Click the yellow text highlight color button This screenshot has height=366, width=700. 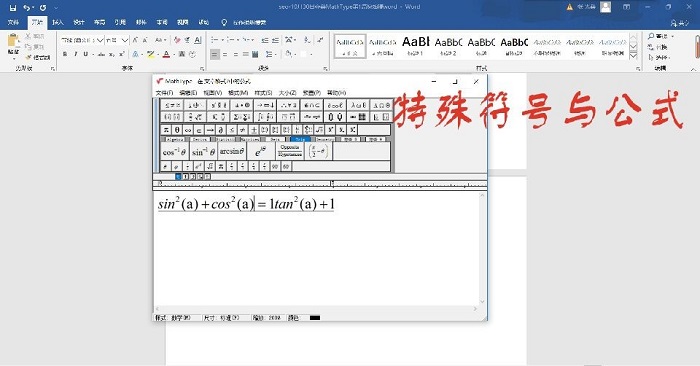click(151, 54)
